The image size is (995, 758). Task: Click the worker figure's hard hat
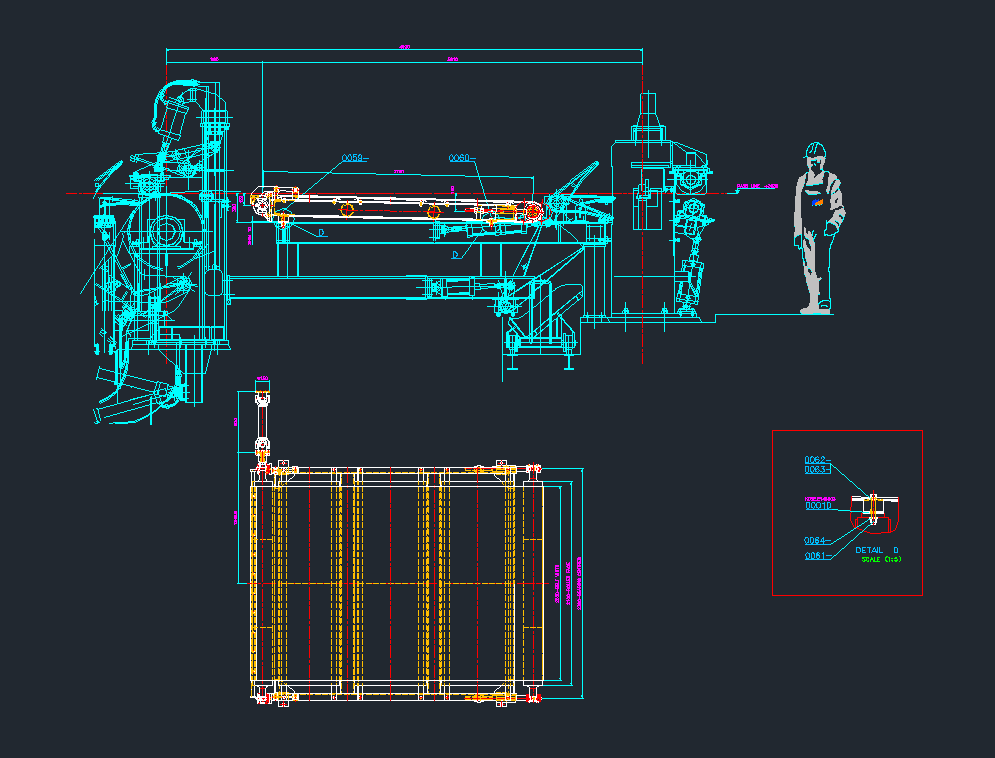point(817,149)
